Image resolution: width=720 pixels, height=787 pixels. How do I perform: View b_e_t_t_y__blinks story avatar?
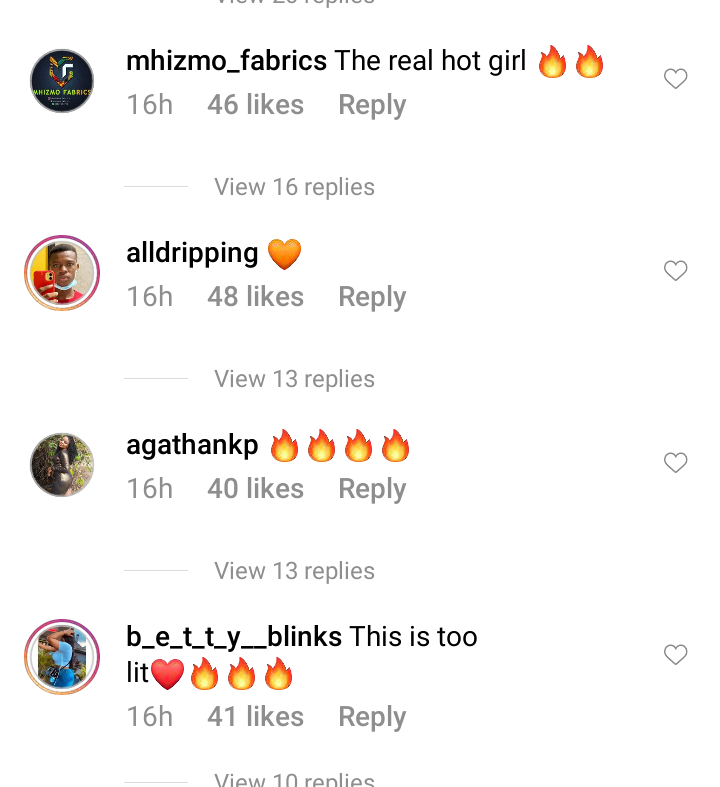click(x=62, y=657)
